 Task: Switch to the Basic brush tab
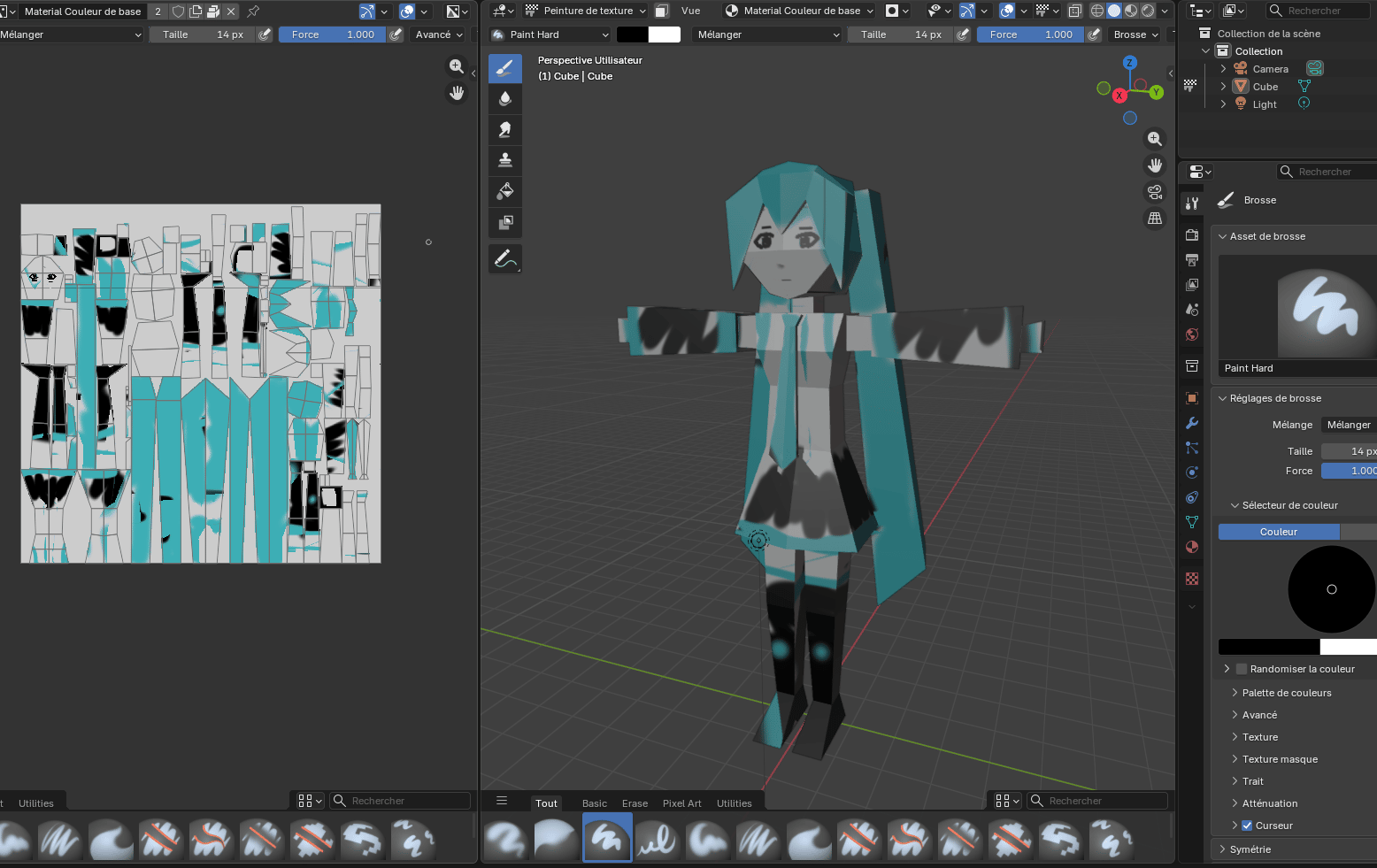(x=595, y=803)
